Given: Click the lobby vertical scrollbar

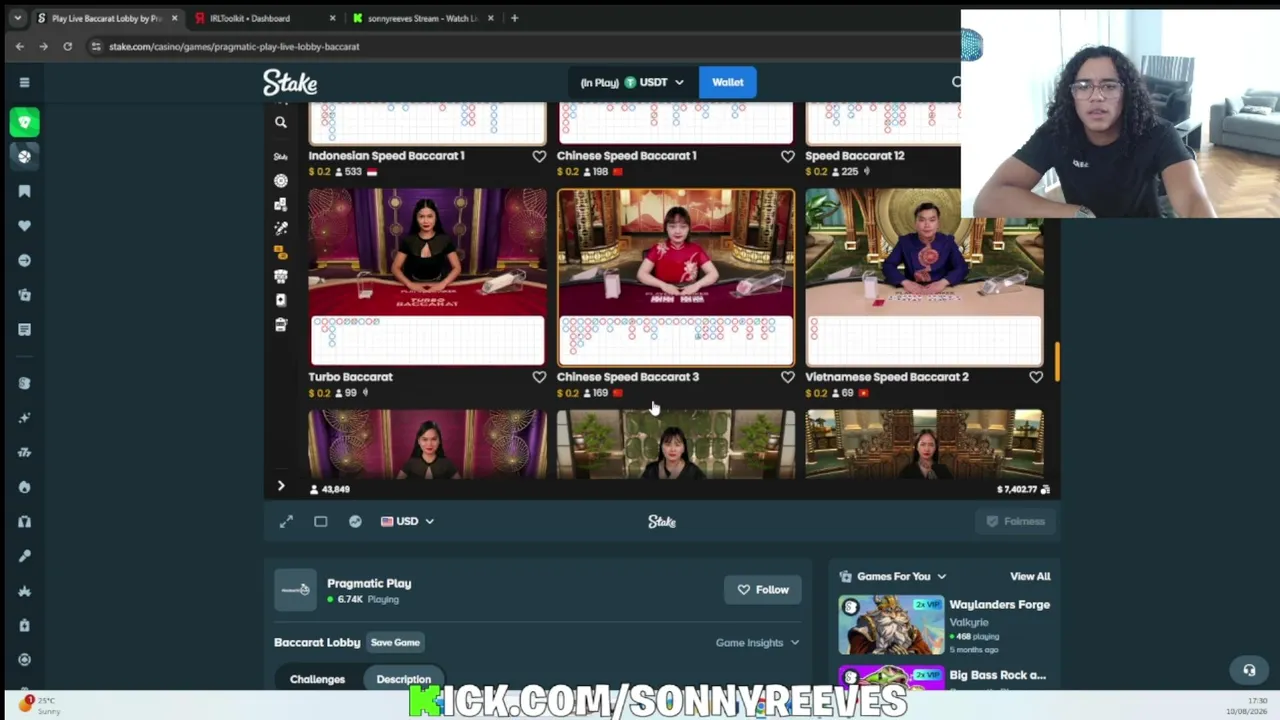Looking at the screenshot, I should [1056, 361].
